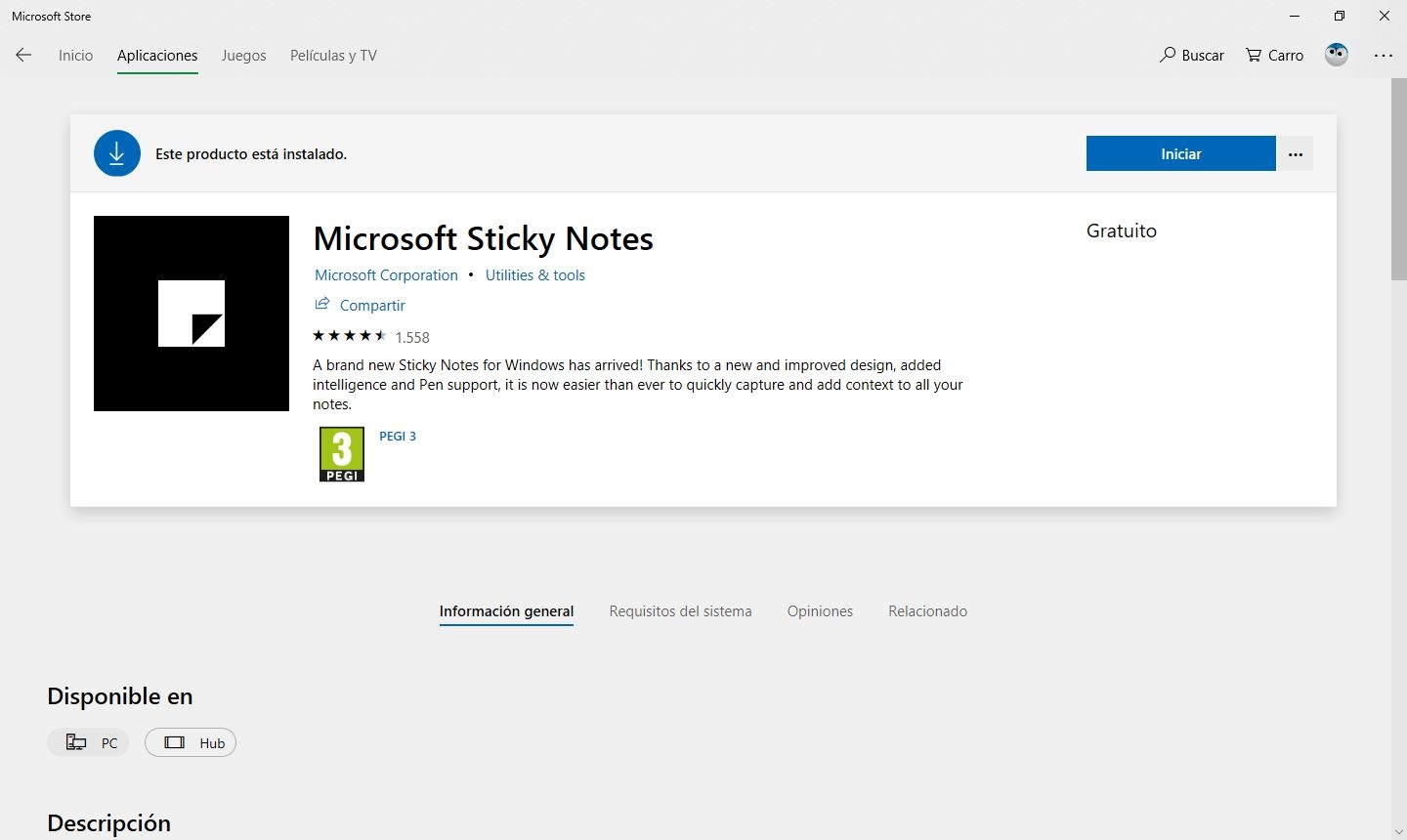Open more options beside Iniciar button
Image resolution: width=1407 pixels, height=840 pixels.
point(1296,154)
